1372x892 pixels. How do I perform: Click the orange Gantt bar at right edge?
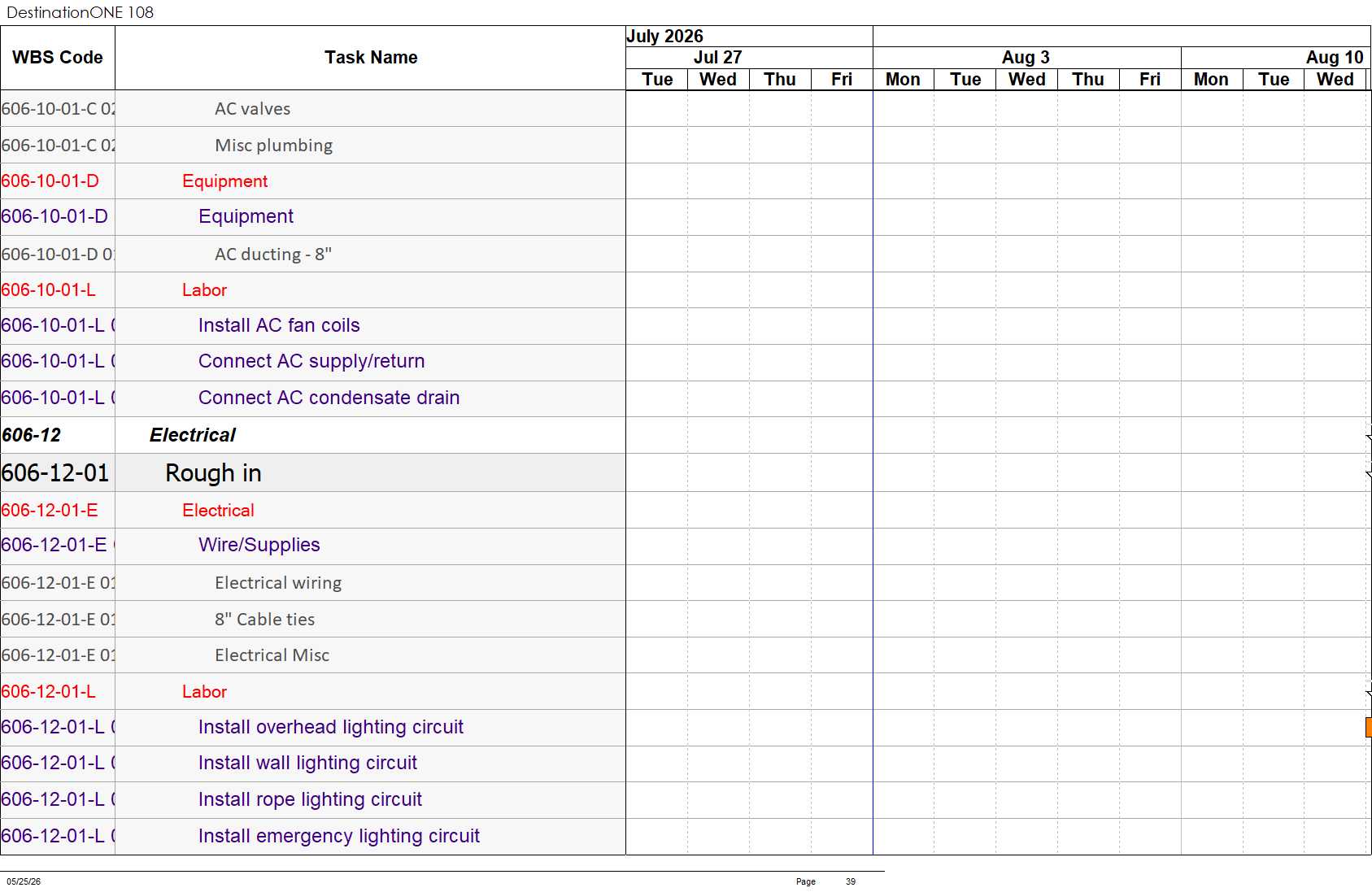(x=1368, y=727)
